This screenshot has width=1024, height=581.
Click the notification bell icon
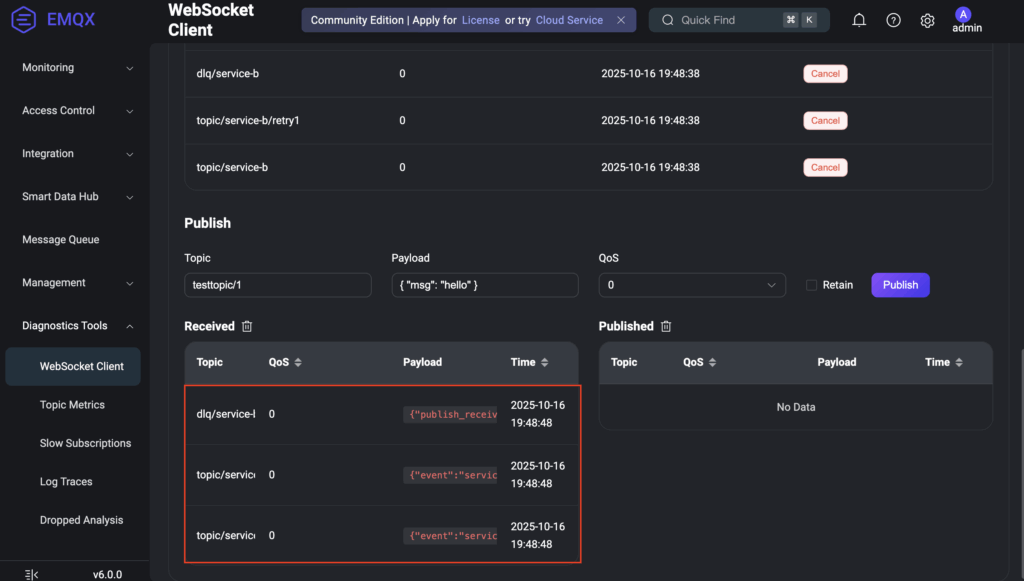[x=859, y=20]
